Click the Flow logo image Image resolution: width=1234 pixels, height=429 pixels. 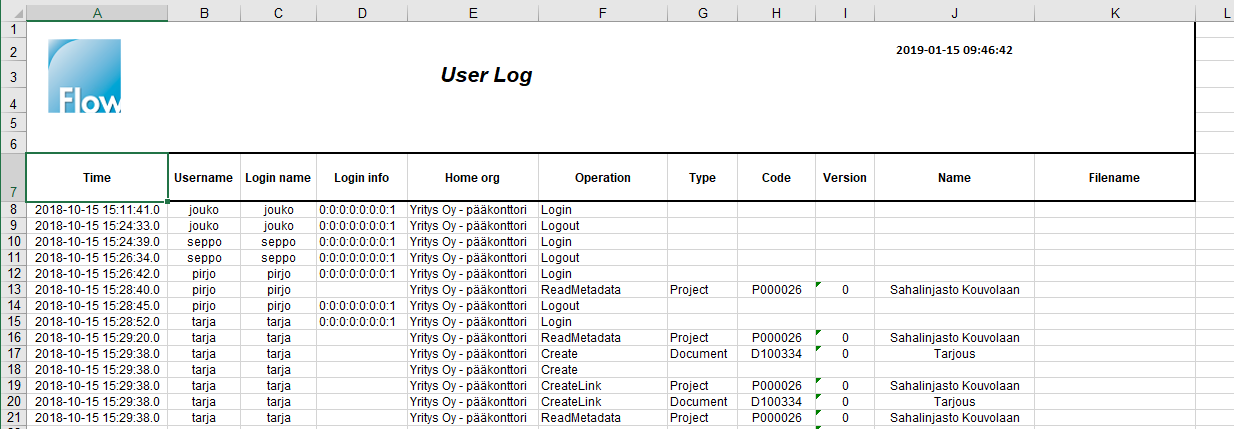click(x=84, y=76)
